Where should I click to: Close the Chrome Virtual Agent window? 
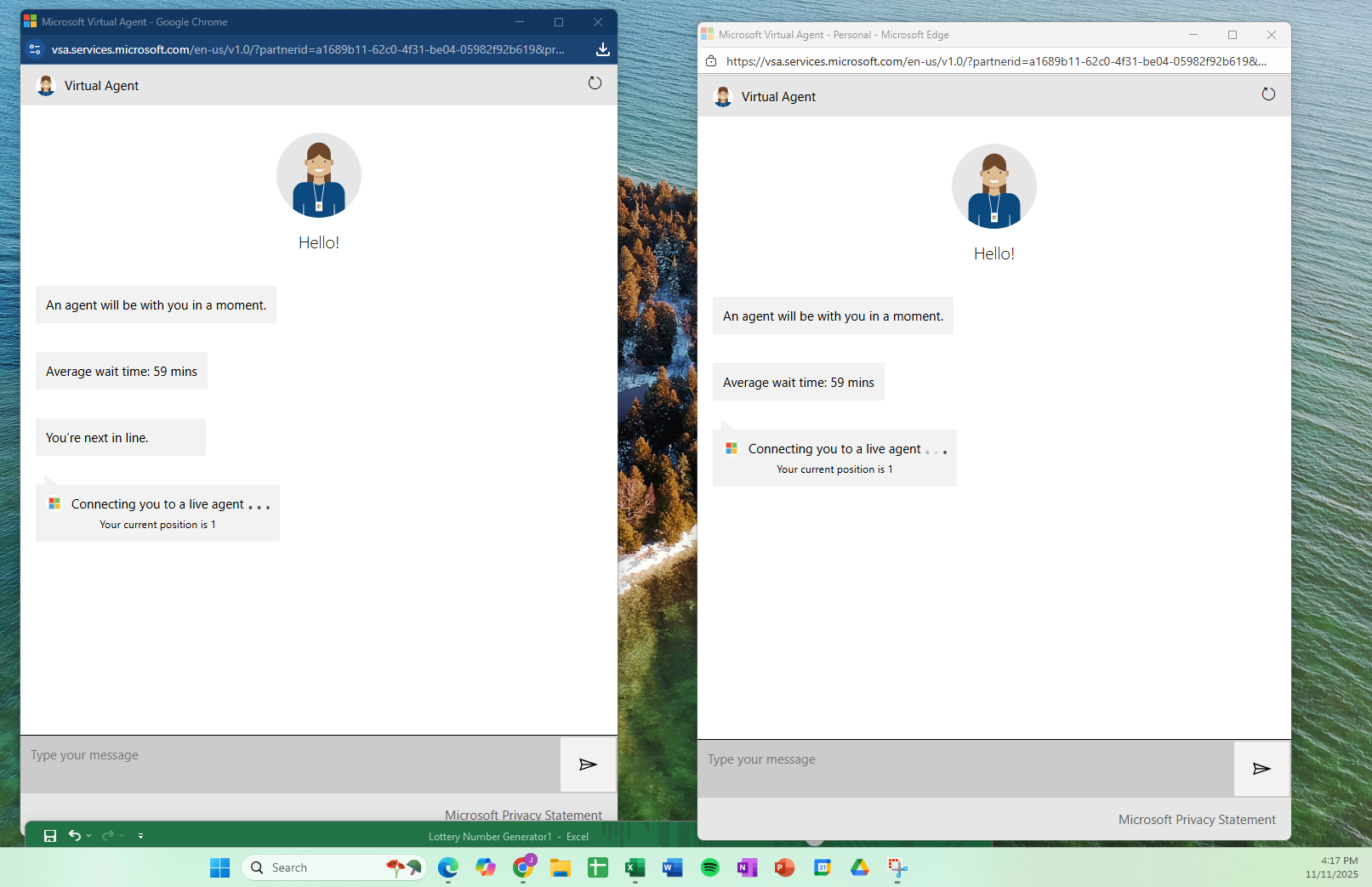tap(598, 22)
